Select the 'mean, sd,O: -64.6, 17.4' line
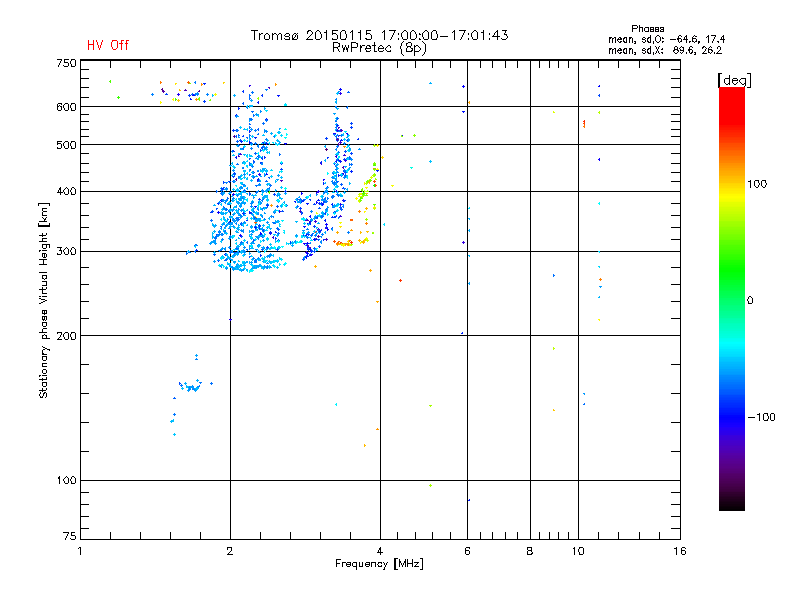This screenshot has height=600, width=800. [666, 39]
